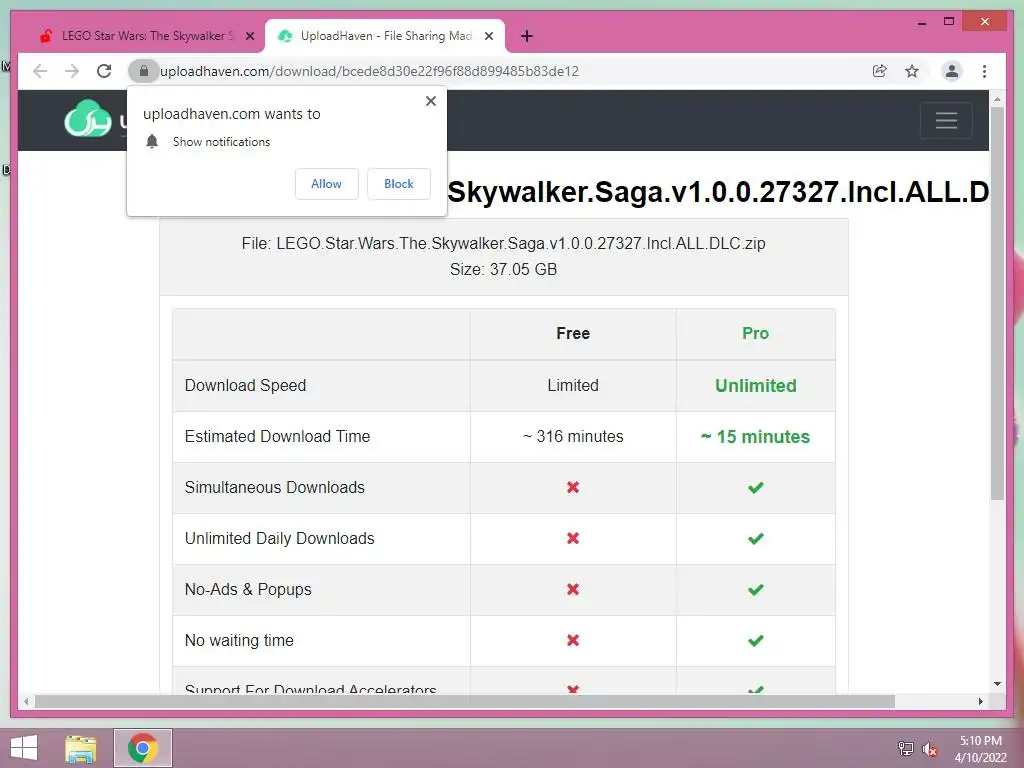Click scroll down arrow on vertical scrollbar

[x=997, y=684]
